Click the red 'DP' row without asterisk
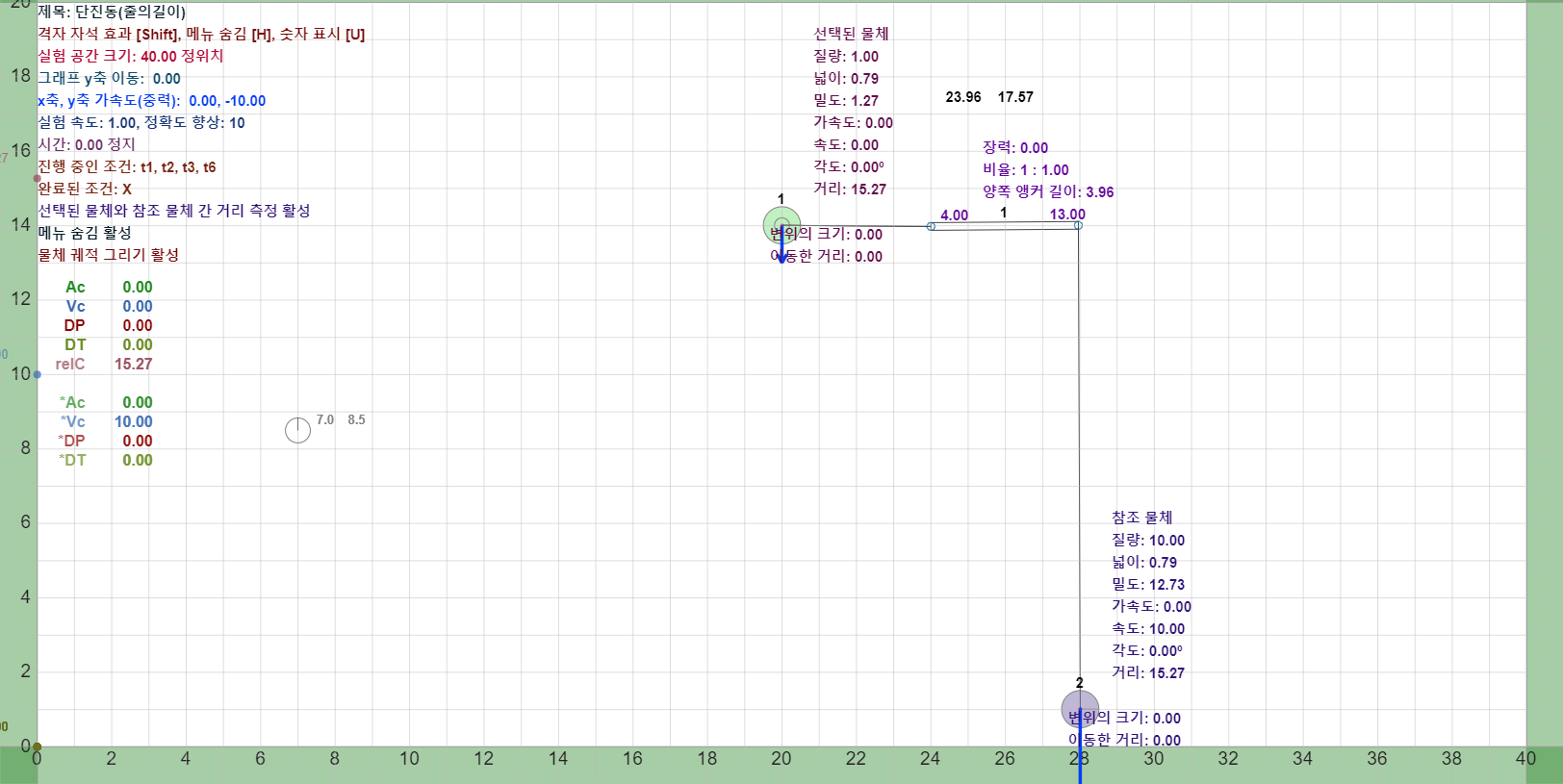The image size is (1563, 784). [x=109, y=325]
